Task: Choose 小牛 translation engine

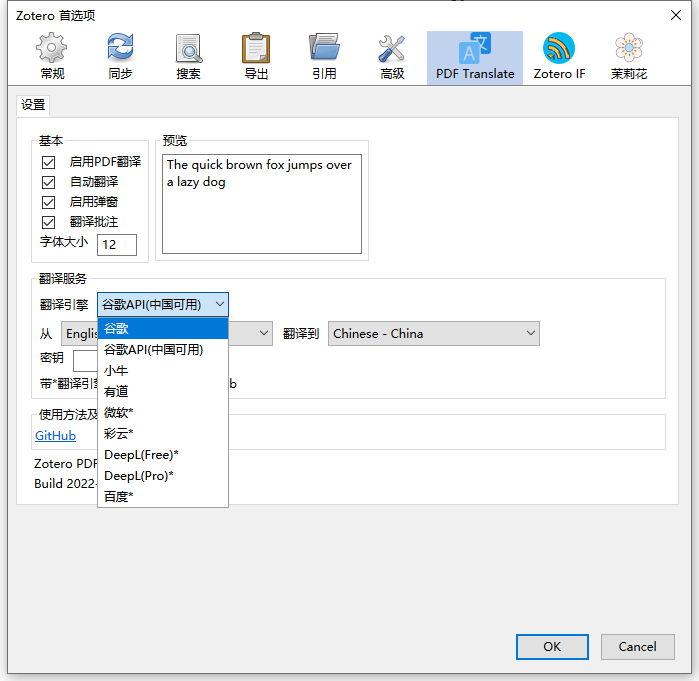Action: (x=163, y=371)
